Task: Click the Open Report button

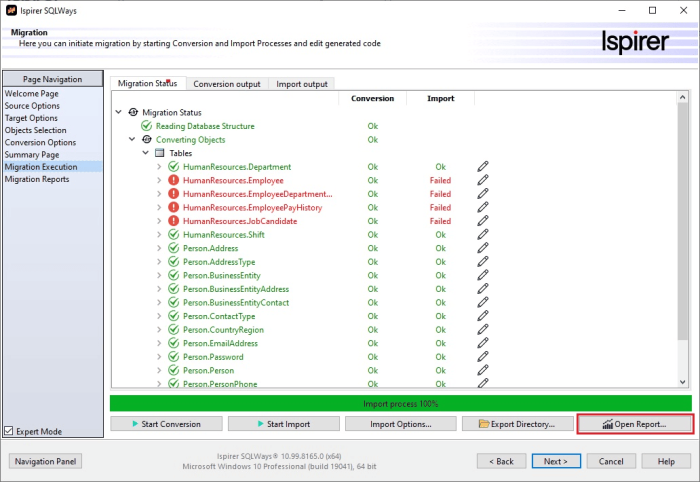Action: pyautogui.click(x=634, y=424)
